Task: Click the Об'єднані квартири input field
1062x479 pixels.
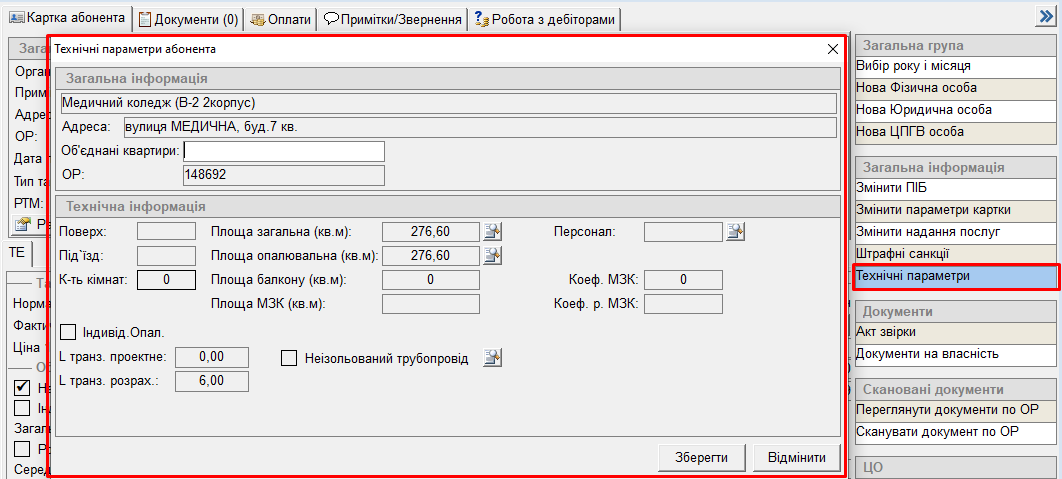Action: click(x=284, y=151)
